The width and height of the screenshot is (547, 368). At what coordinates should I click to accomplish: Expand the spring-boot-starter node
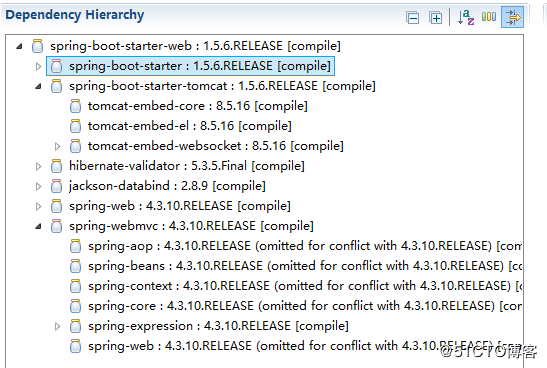(38, 66)
